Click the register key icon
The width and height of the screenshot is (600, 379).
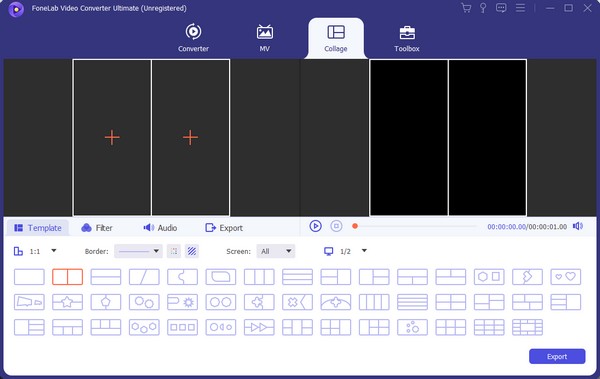coord(483,8)
